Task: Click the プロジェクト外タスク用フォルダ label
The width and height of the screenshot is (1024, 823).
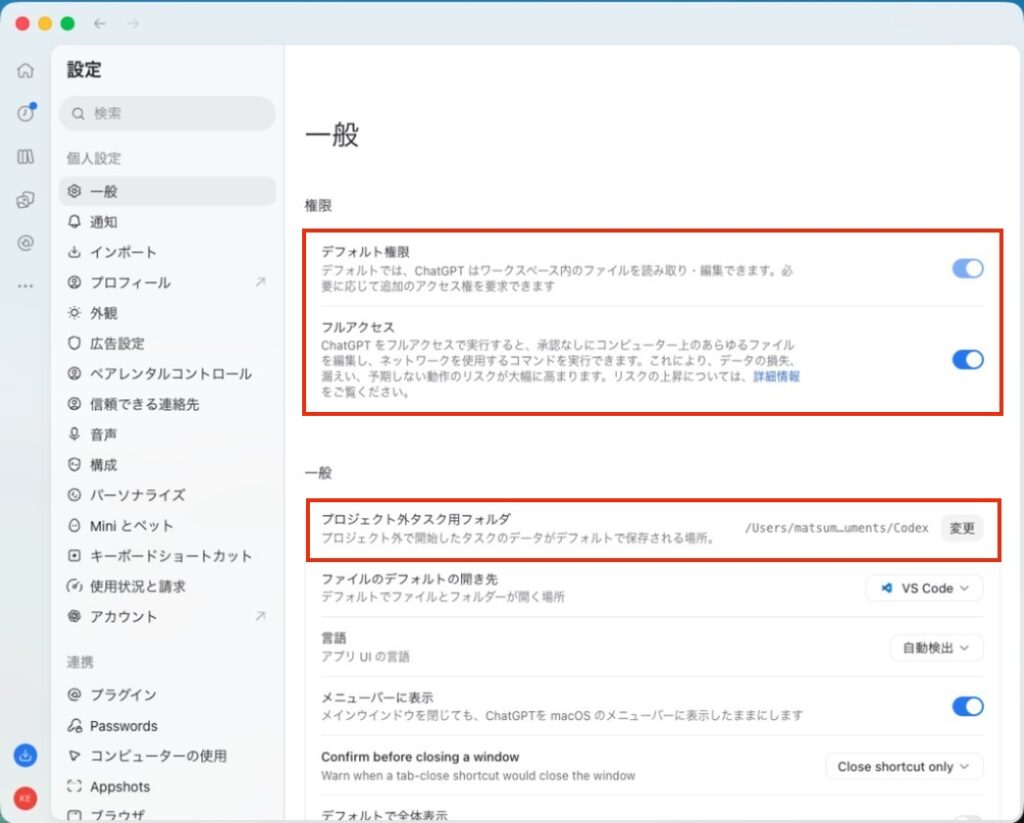Action: click(416, 519)
